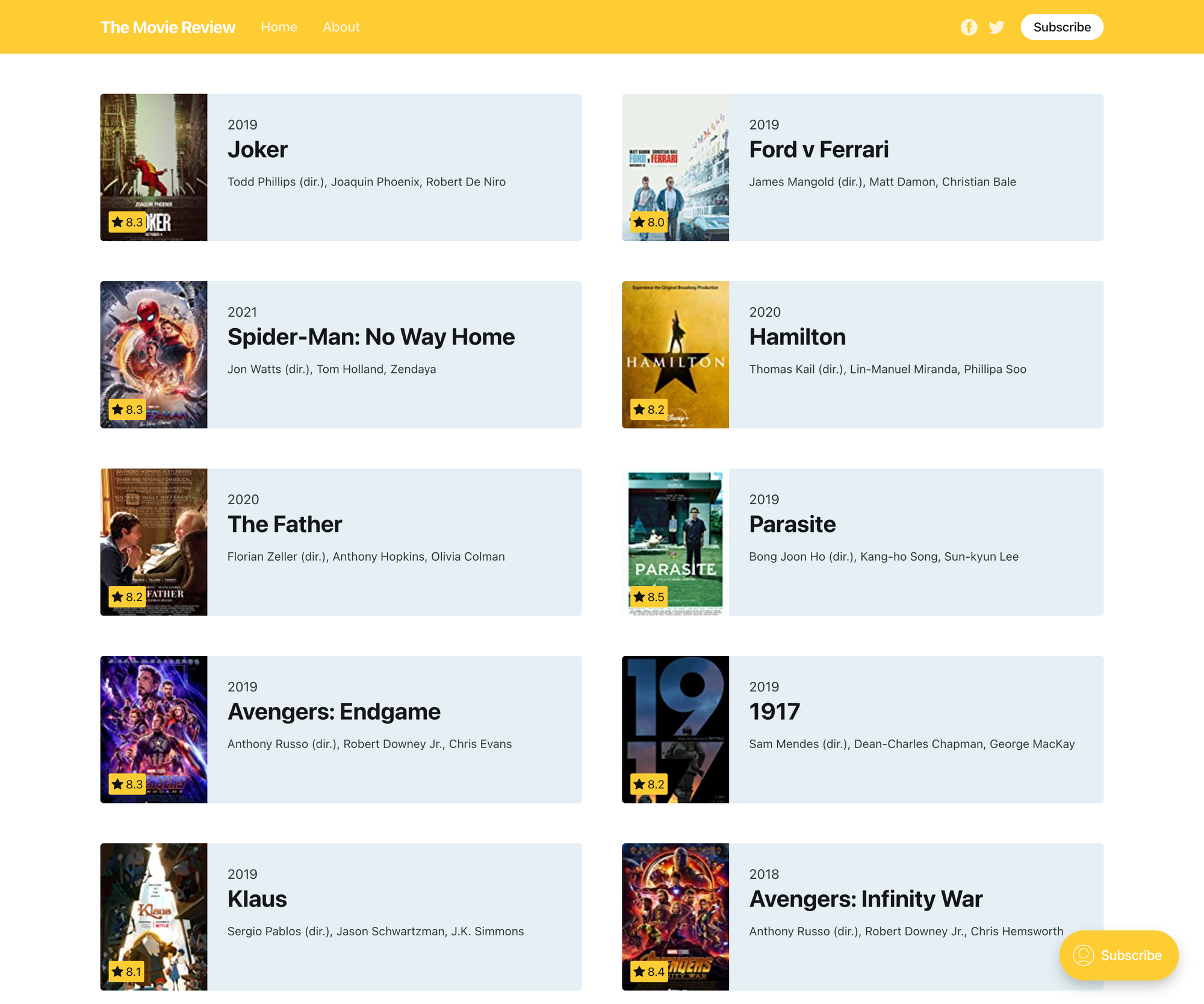Click the Twitter icon in navbar
1204x1004 pixels.
click(997, 27)
